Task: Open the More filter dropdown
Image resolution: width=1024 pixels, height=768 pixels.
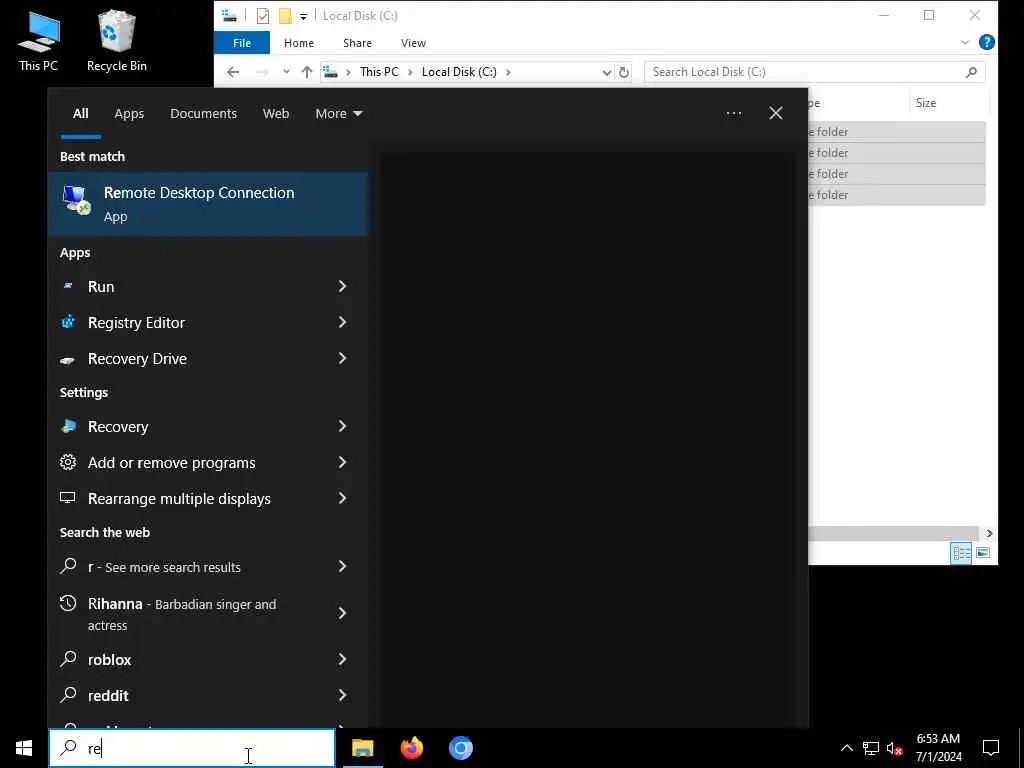Action: 338,114
